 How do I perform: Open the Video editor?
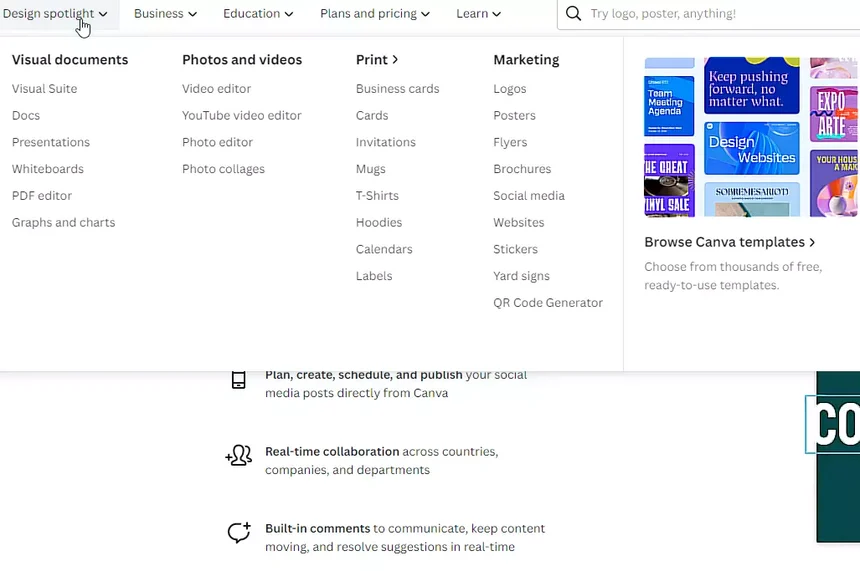click(x=217, y=88)
